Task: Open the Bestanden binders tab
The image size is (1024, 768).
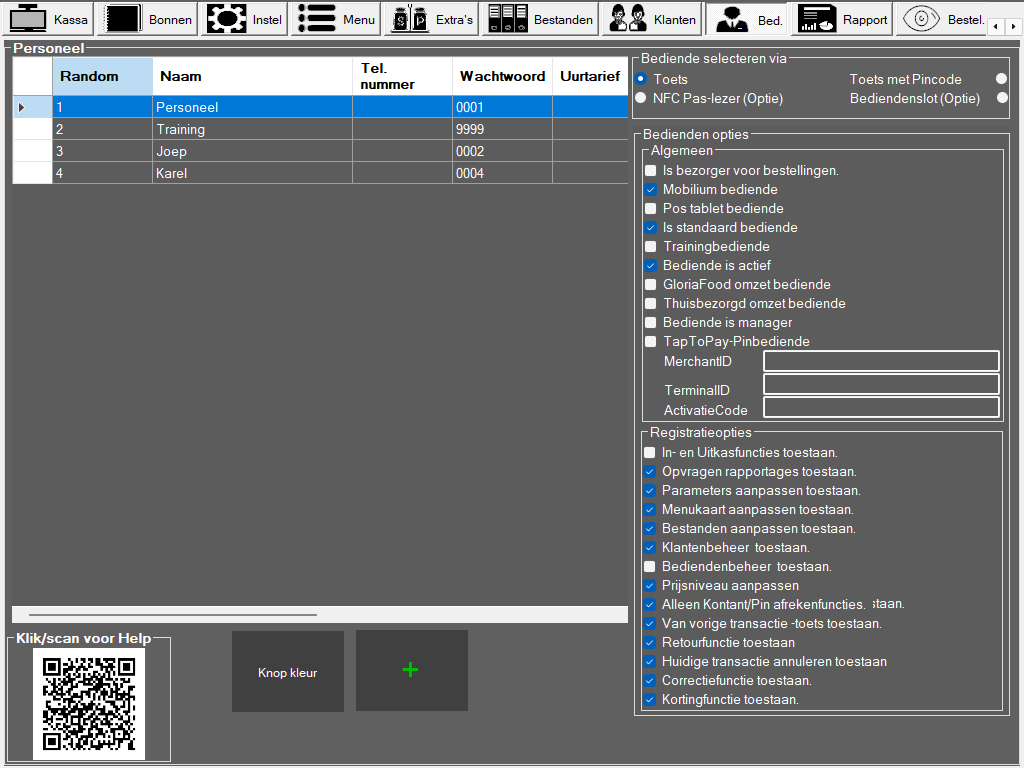Action: click(542, 19)
